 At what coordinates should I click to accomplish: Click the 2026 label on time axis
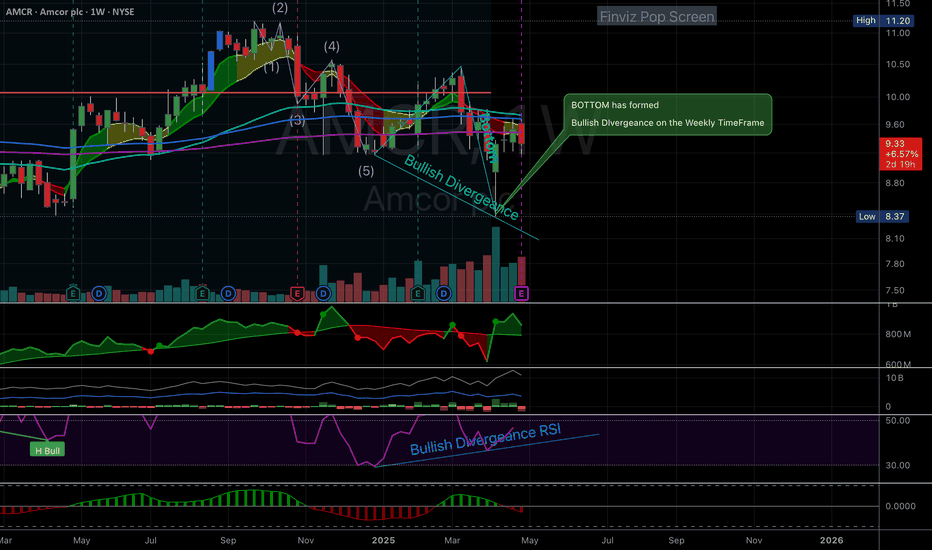tap(831, 540)
